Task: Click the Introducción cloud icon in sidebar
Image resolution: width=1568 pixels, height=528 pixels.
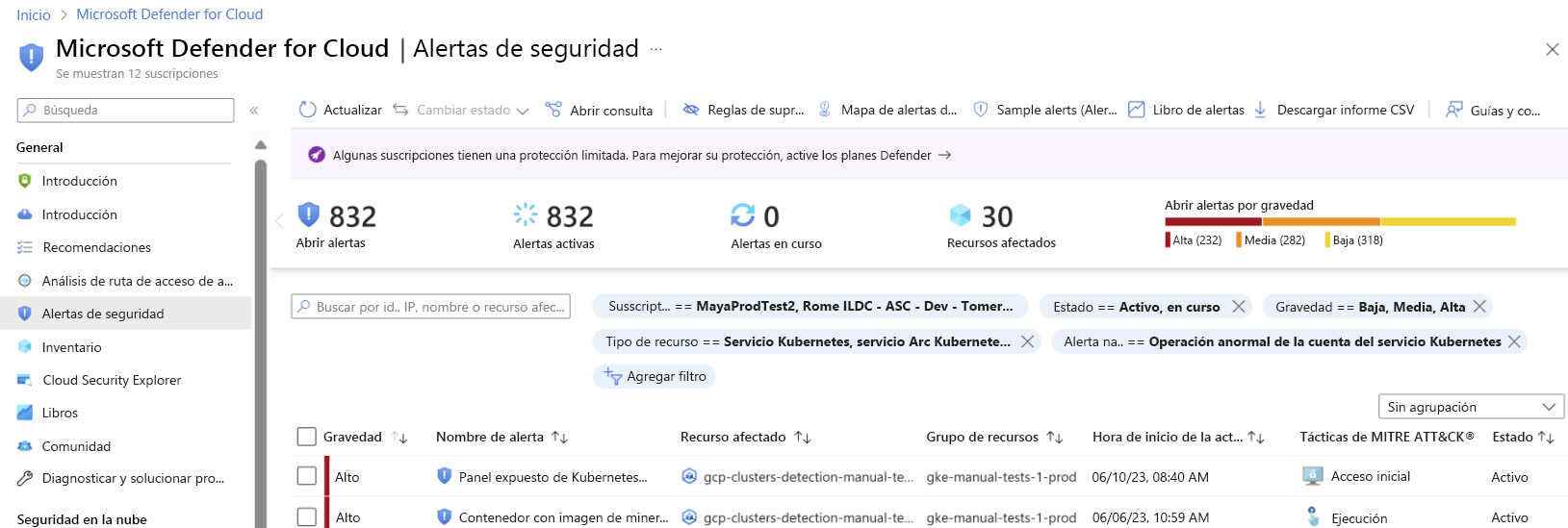Action: 25,214
